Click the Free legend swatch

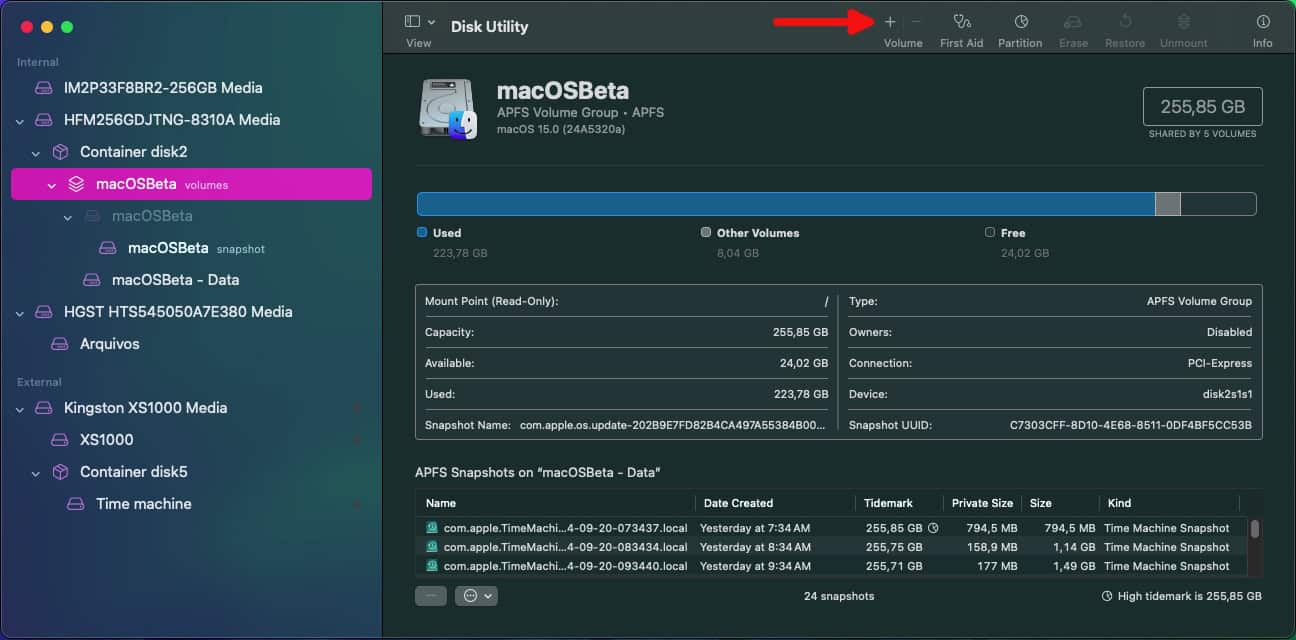[x=990, y=232]
